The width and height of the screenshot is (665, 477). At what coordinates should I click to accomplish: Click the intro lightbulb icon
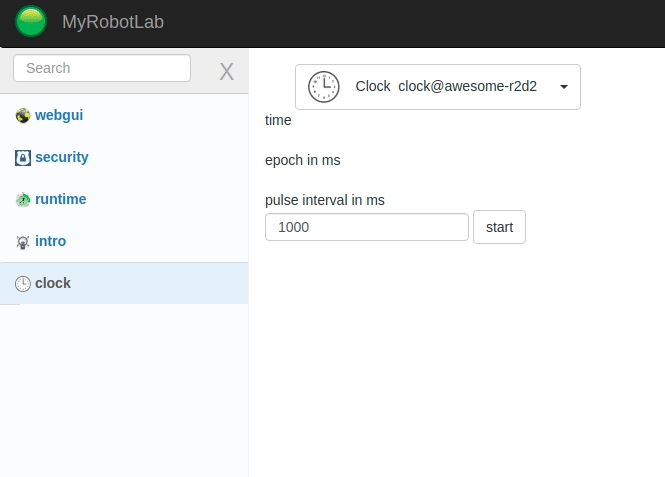pos(23,242)
